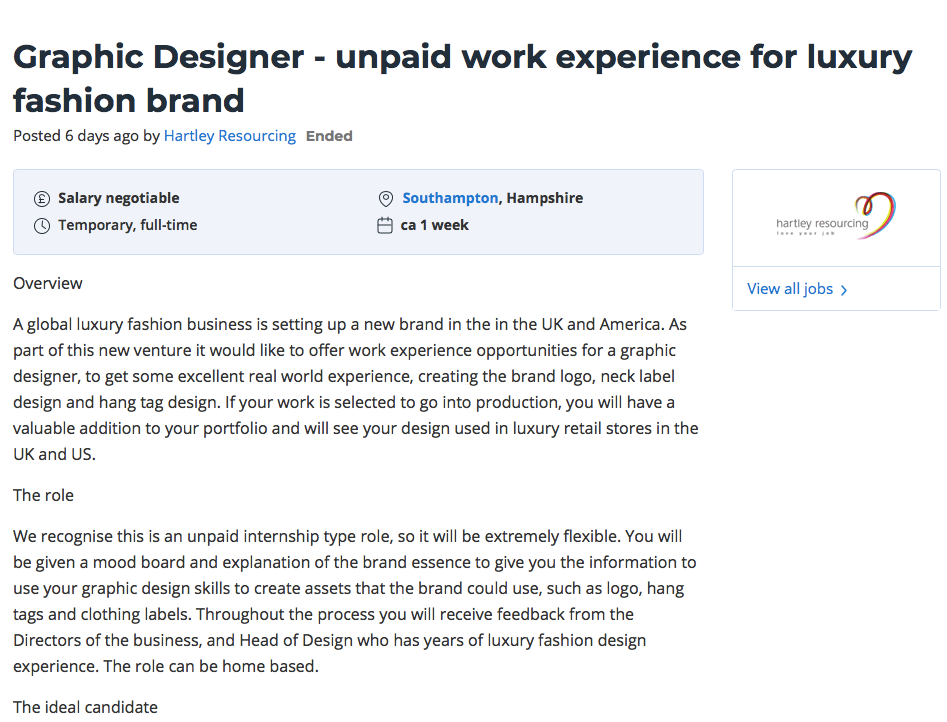Click the Hampshire county text
The height and width of the screenshot is (722, 947).
point(545,198)
